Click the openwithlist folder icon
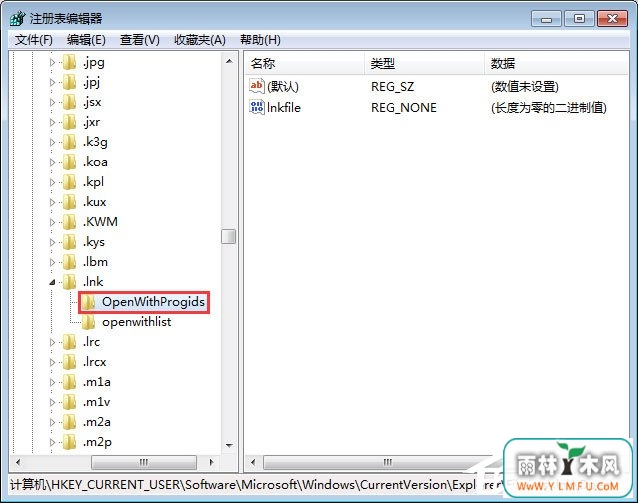Screen dimensions: 638x503 point(88,322)
